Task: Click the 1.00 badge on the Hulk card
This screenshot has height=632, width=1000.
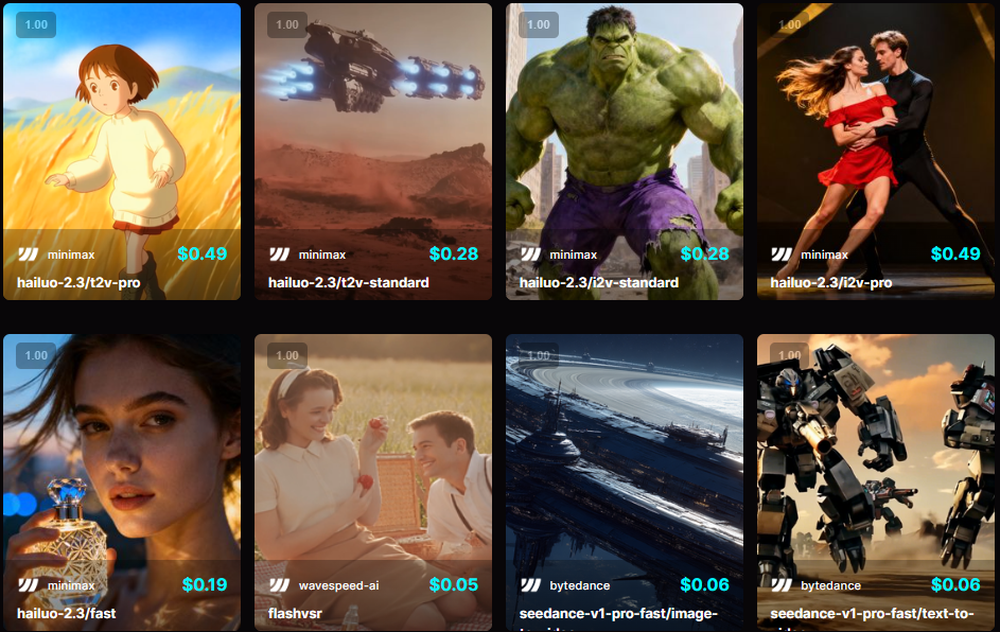Action: (539, 25)
